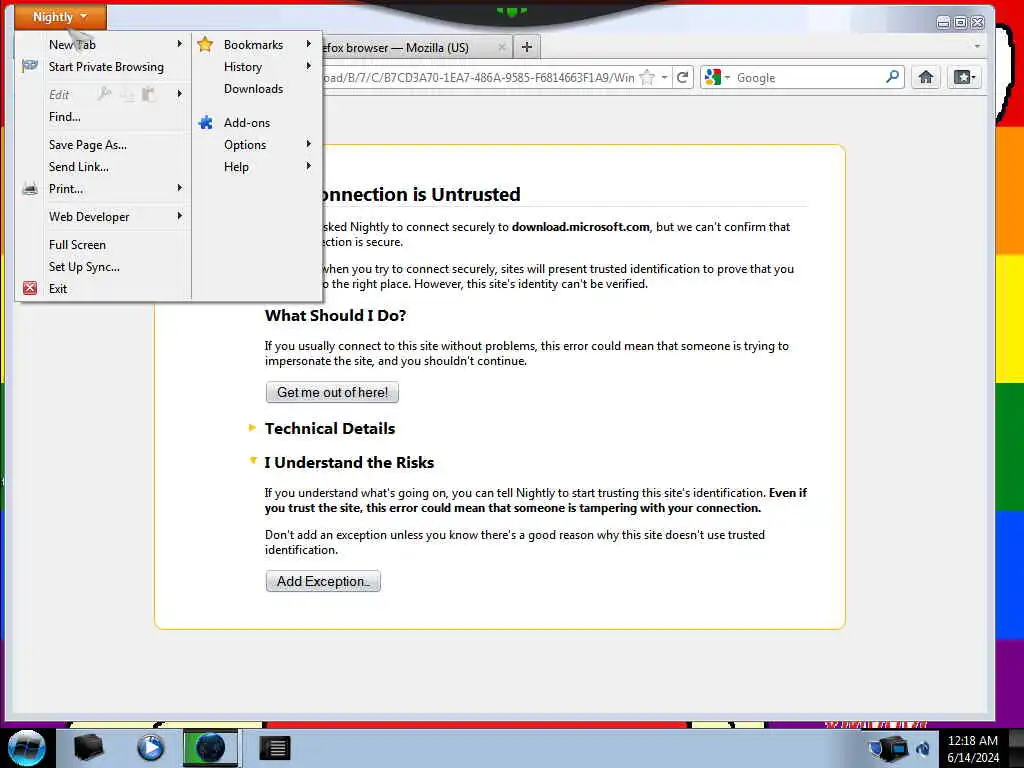This screenshot has height=768, width=1024.
Task: Minimize the Nightly browser window
Action: (944, 23)
